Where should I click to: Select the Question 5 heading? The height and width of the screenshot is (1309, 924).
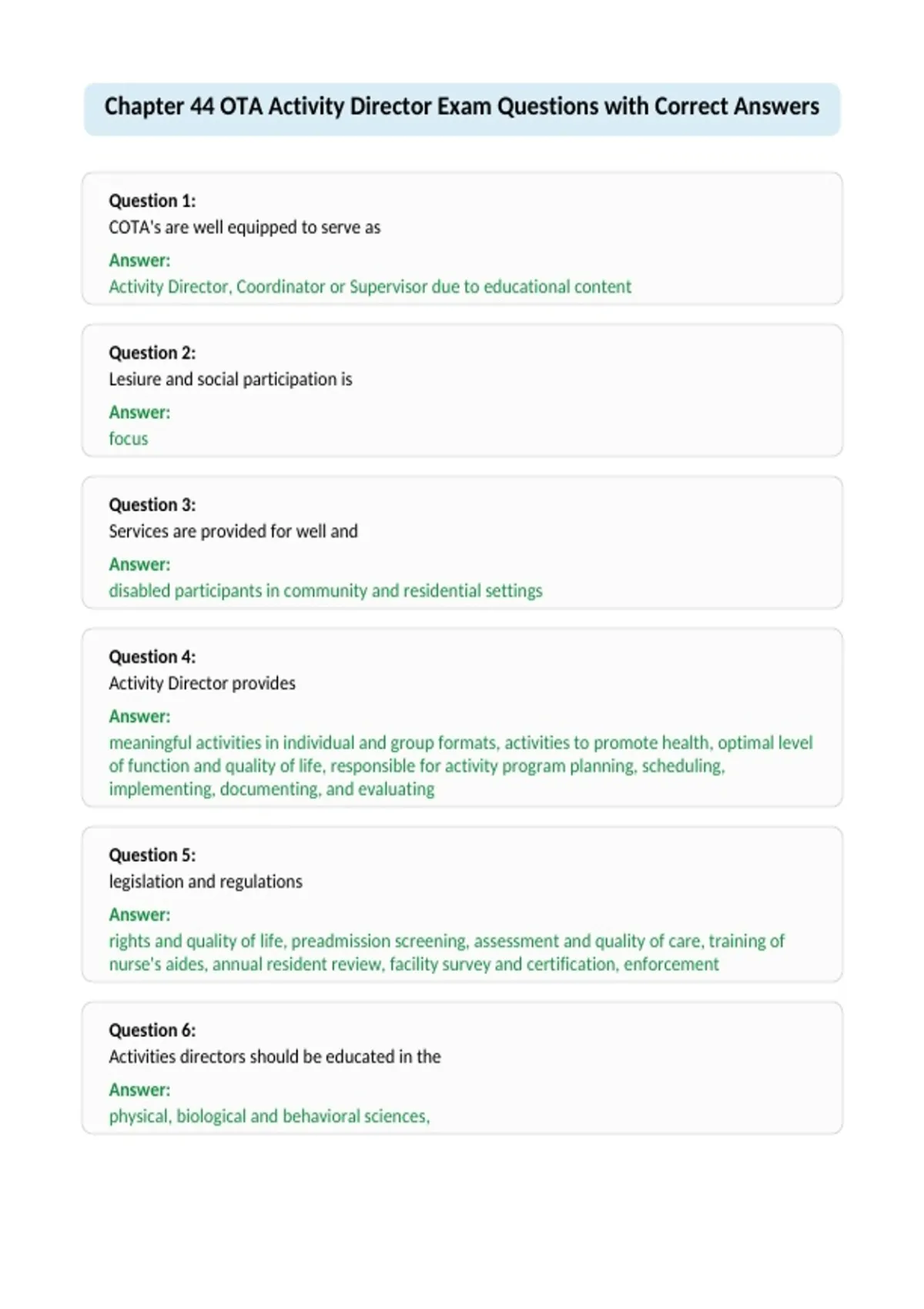click(x=152, y=855)
